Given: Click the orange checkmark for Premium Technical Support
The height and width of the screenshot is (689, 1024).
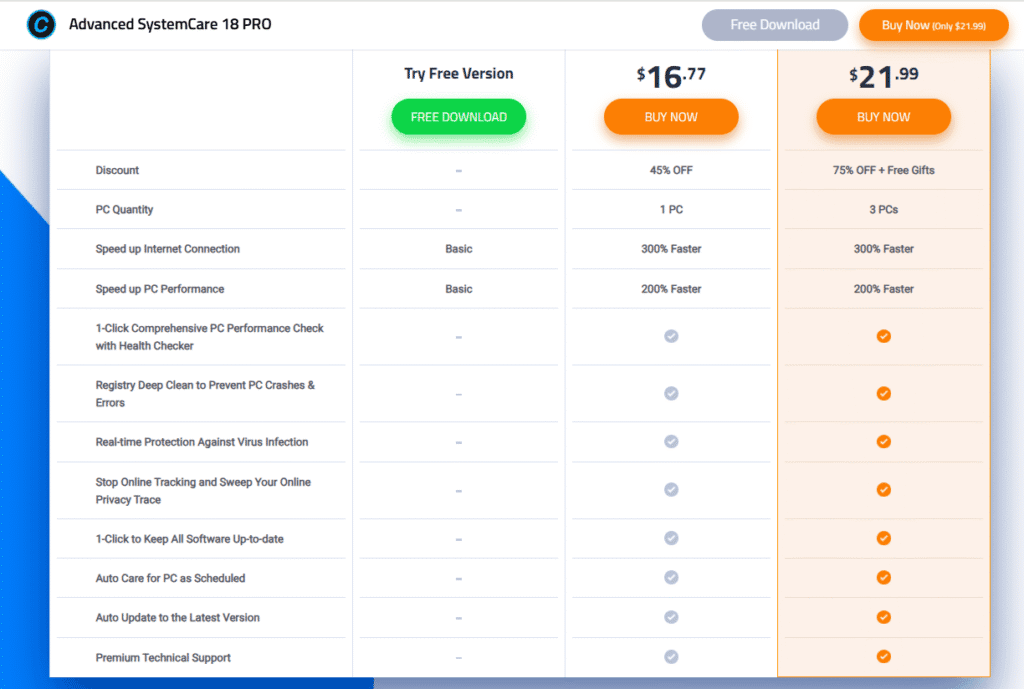Looking at the screenshot, I should pos(884,657).
